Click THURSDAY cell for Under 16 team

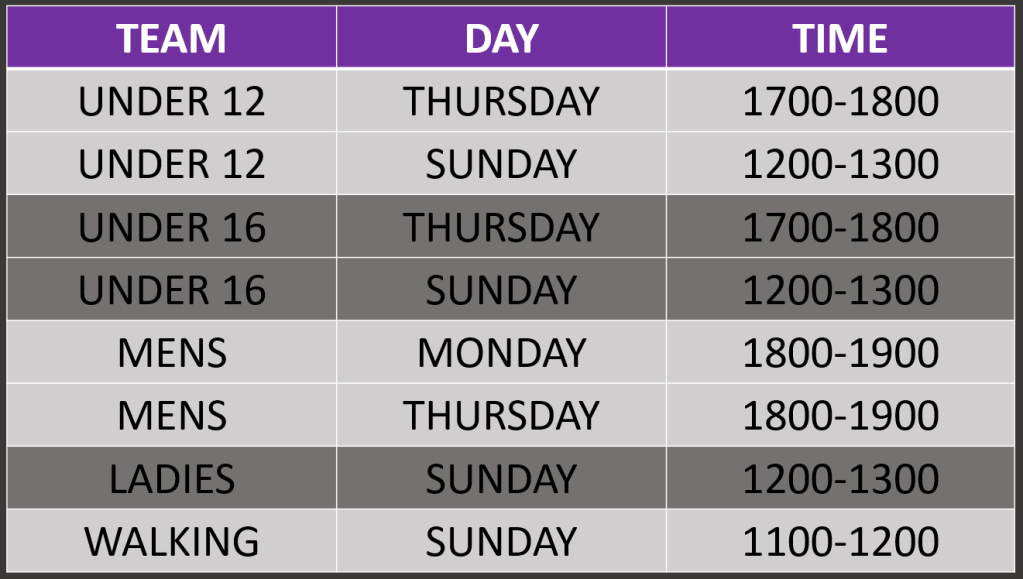tap(501, 227)
